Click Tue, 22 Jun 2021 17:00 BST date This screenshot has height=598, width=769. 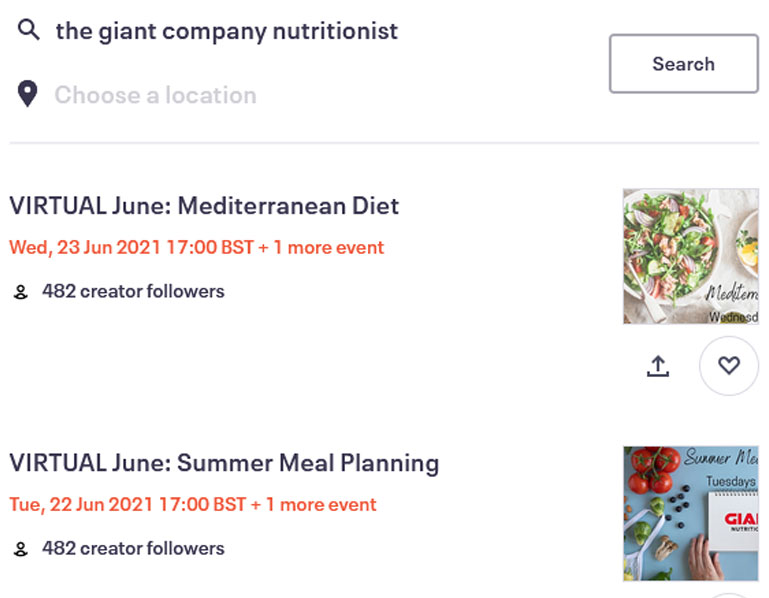point(127,504)
